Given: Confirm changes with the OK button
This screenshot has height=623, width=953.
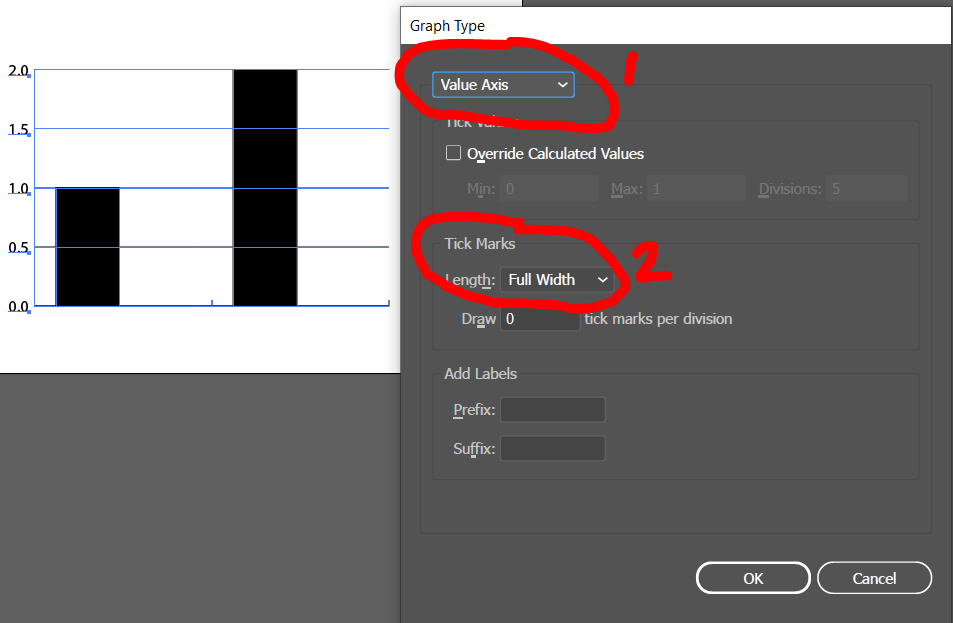Looking at the screenshot, I should pos(752,577).
